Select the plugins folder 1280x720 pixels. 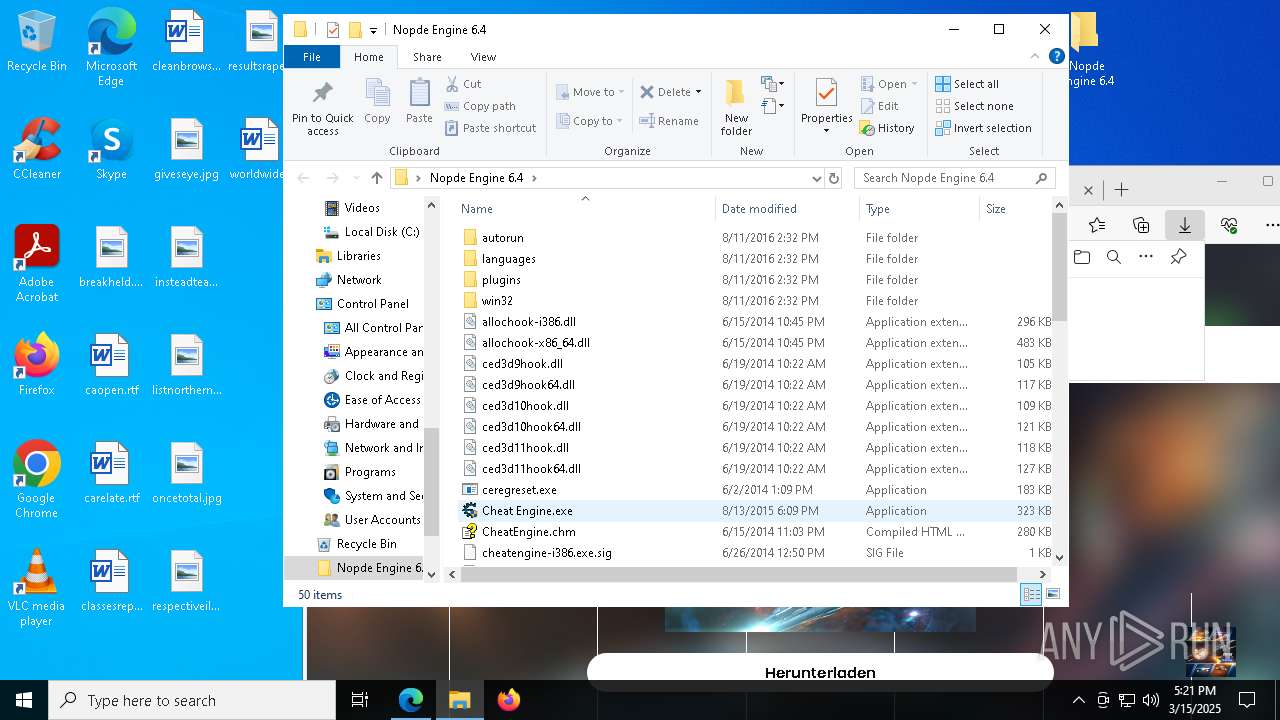pos(501,280)
